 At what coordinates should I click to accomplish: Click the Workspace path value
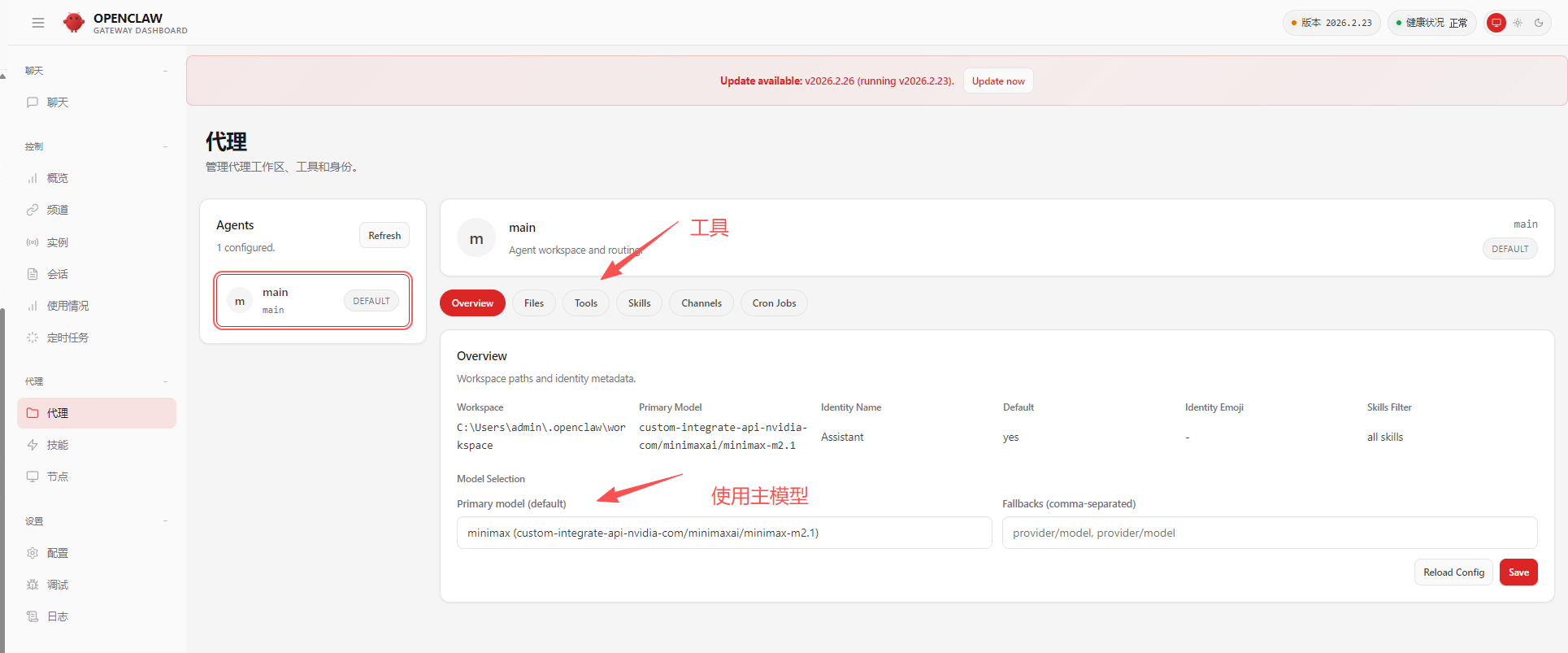coord(541,437)
